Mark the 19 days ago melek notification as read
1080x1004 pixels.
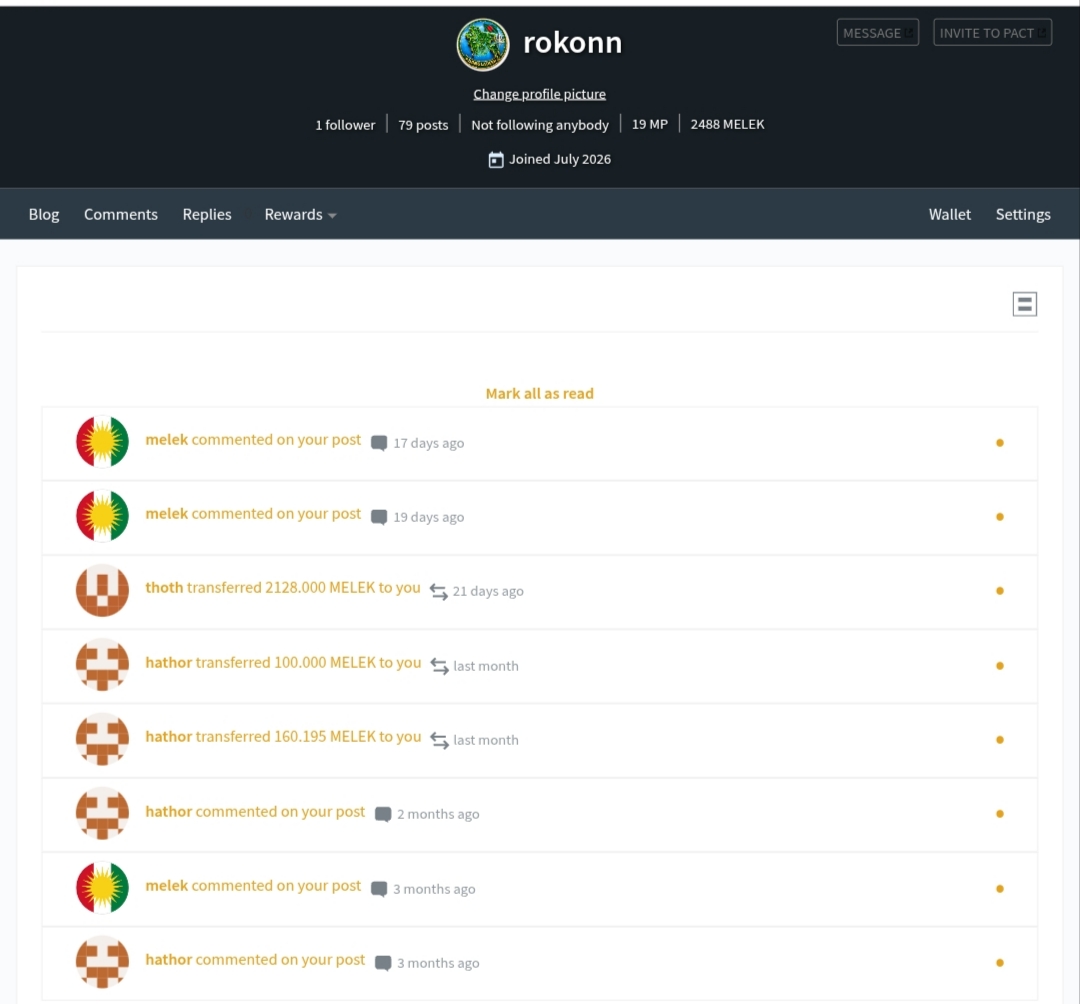click(999, 517)
